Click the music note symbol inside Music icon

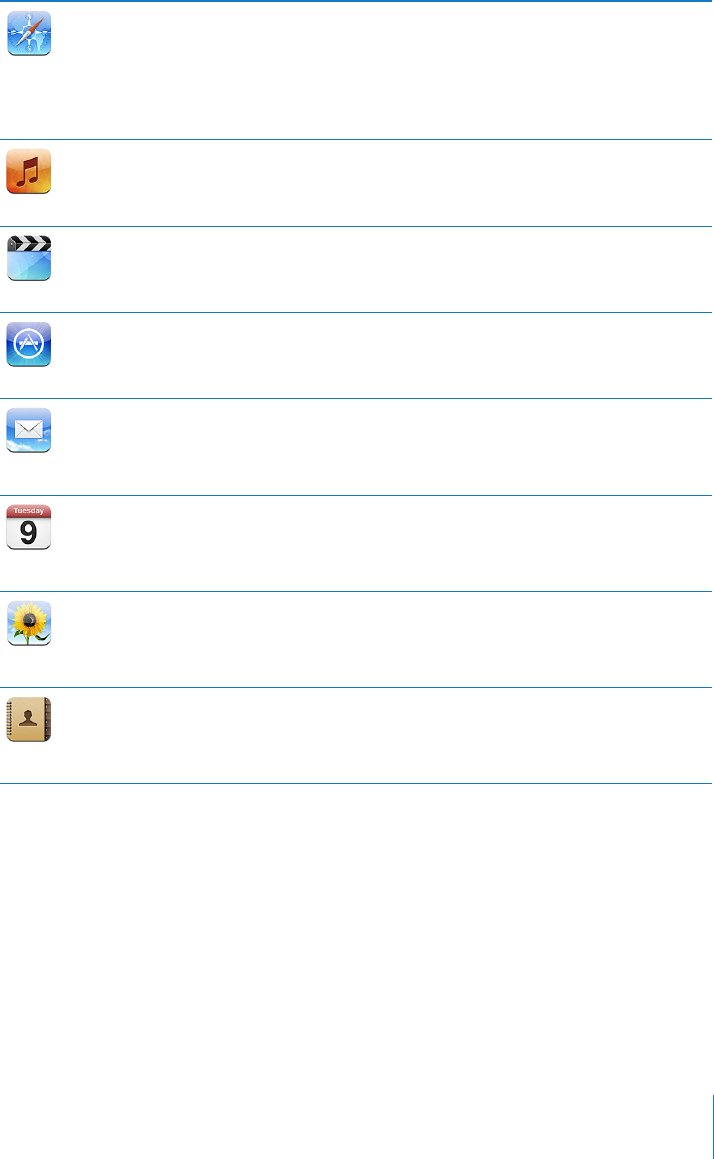pyautogui.click(x=28, y=171)
